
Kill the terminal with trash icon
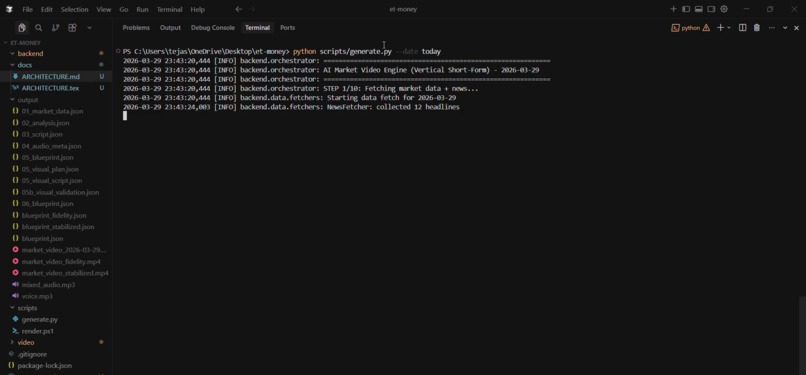(x=757, y=28)
